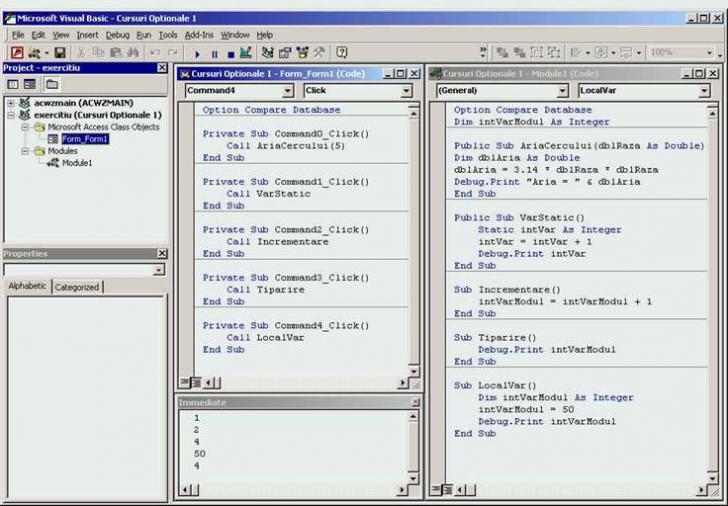Close the Project explorer panel
This screenshot has height=506, width=728.
coord(162,68)
